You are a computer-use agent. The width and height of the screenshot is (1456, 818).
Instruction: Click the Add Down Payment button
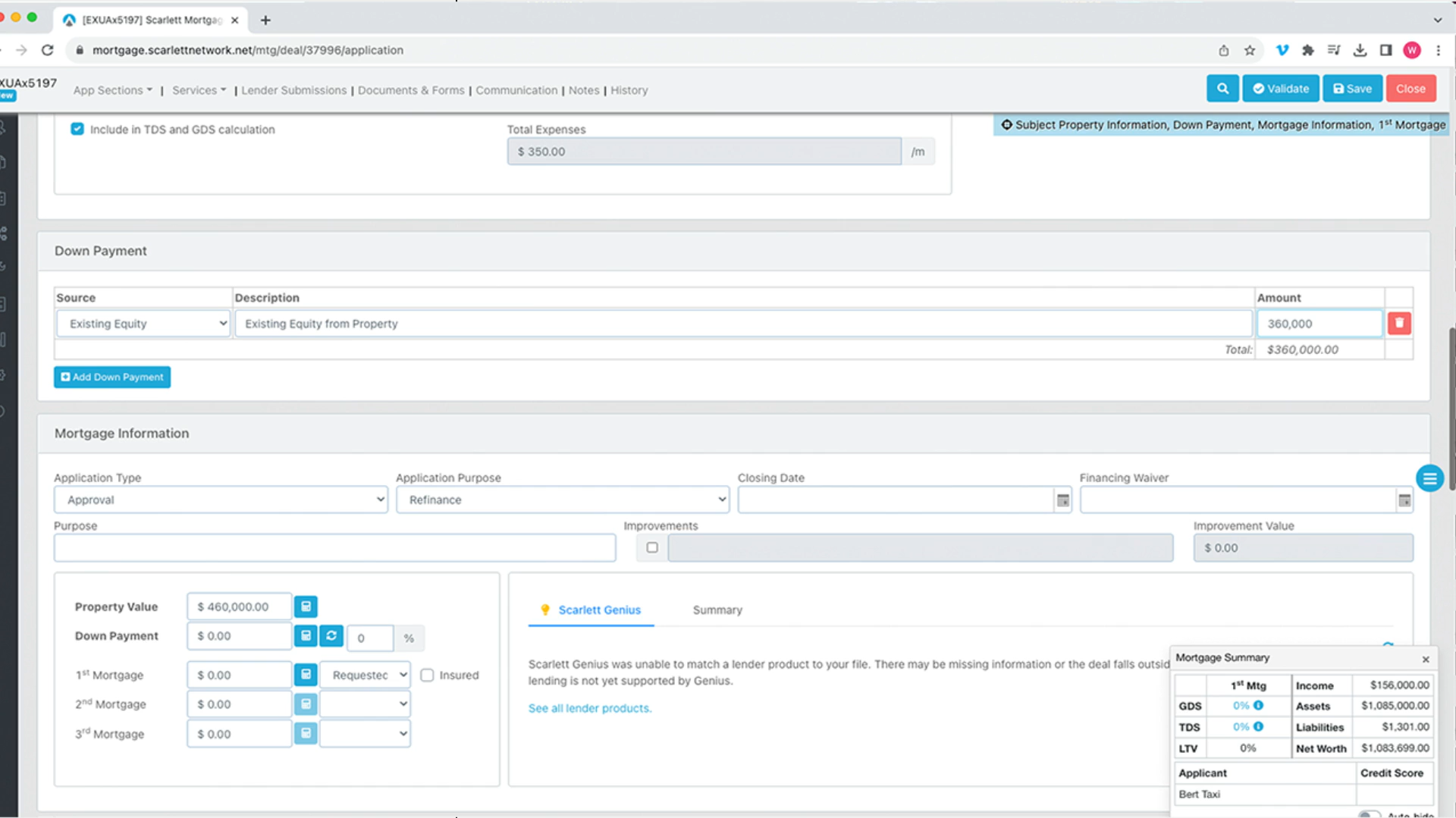click(x=112, y=377)
